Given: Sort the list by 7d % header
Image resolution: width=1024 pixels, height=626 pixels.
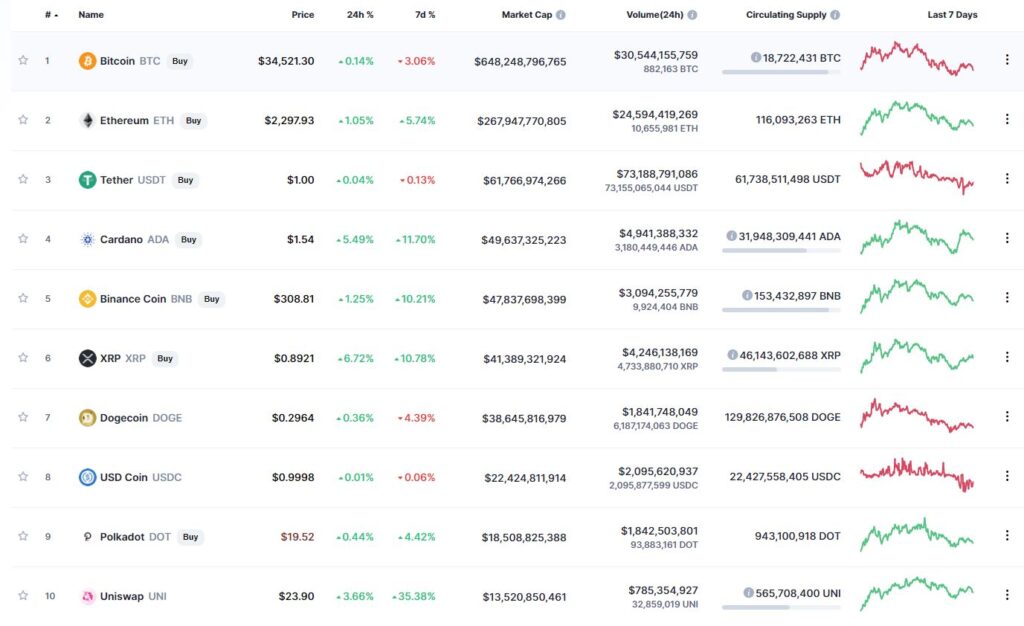Looking at the screenshot, I should (424, 14).
